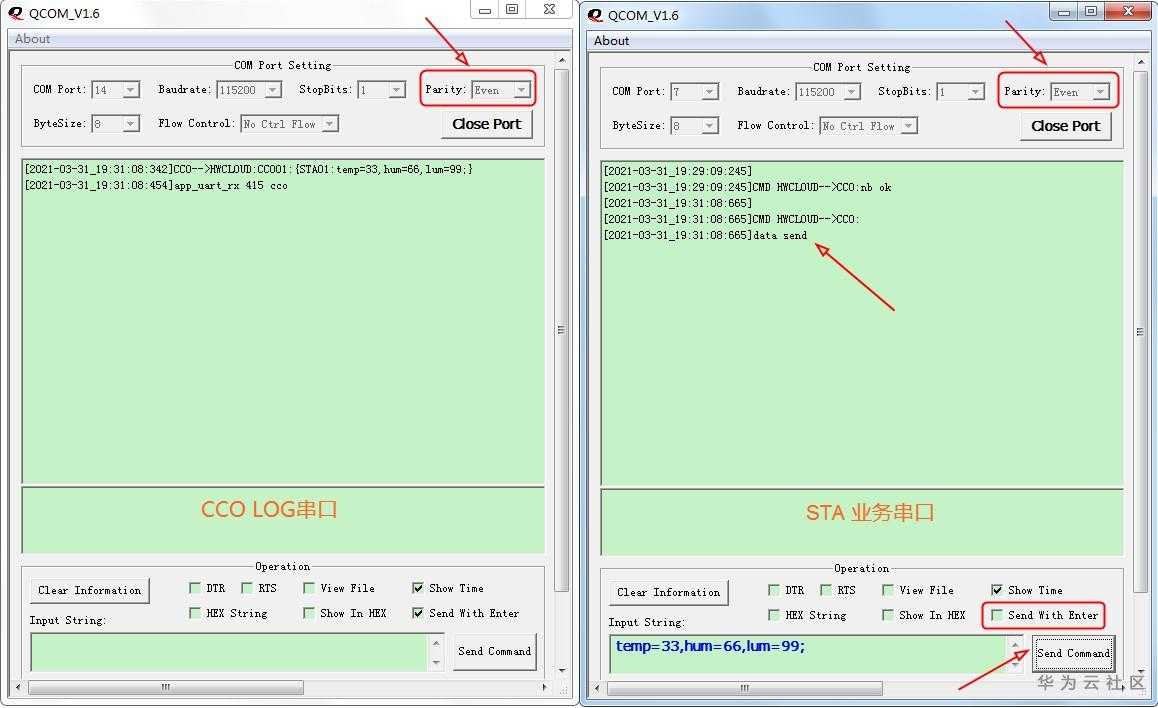1158x708 pixels.
Task: Click the empty Input String field in left window
Action: pos(230,653)
